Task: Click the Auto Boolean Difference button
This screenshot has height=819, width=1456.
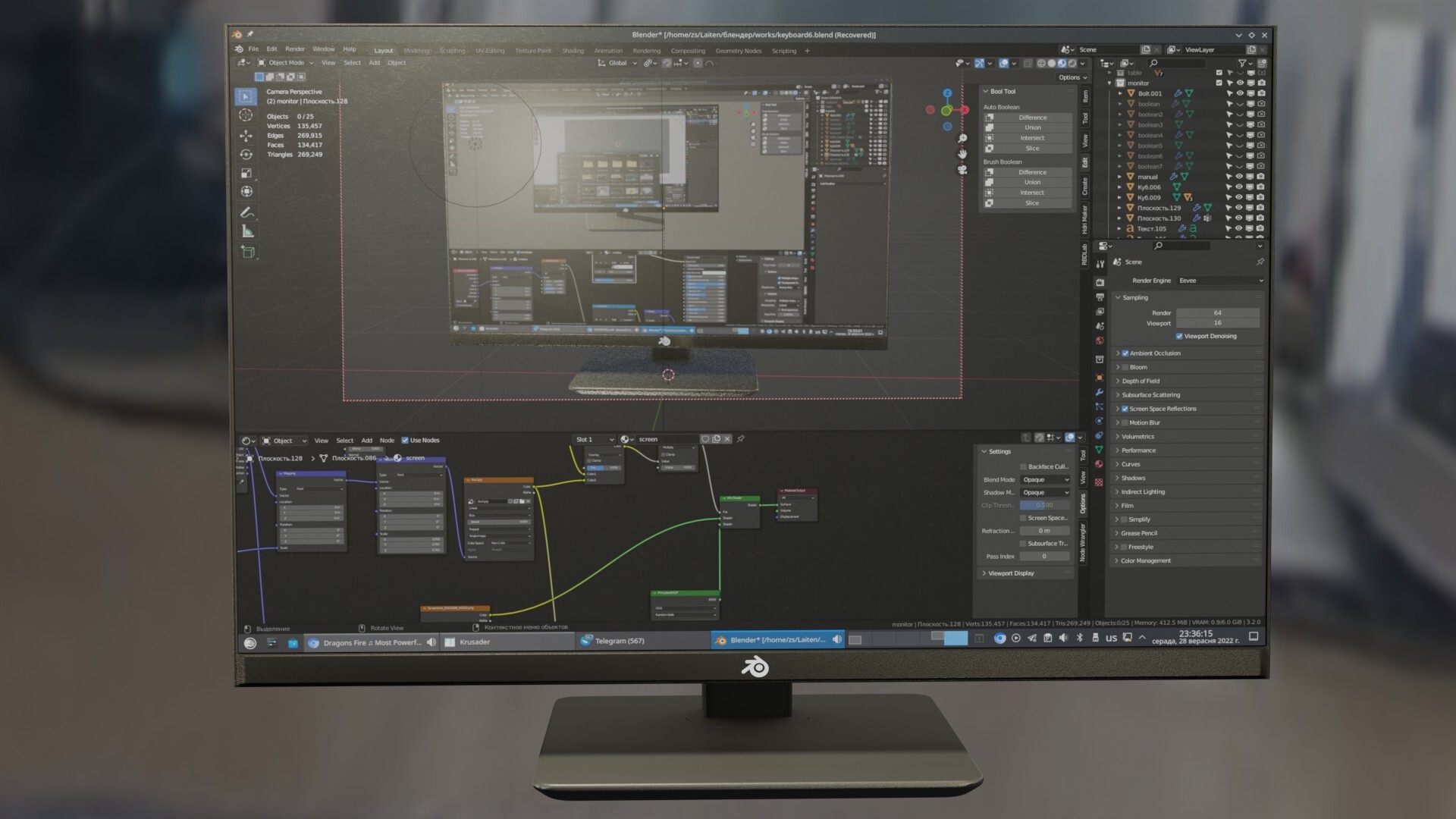Action: [1032, 118]
